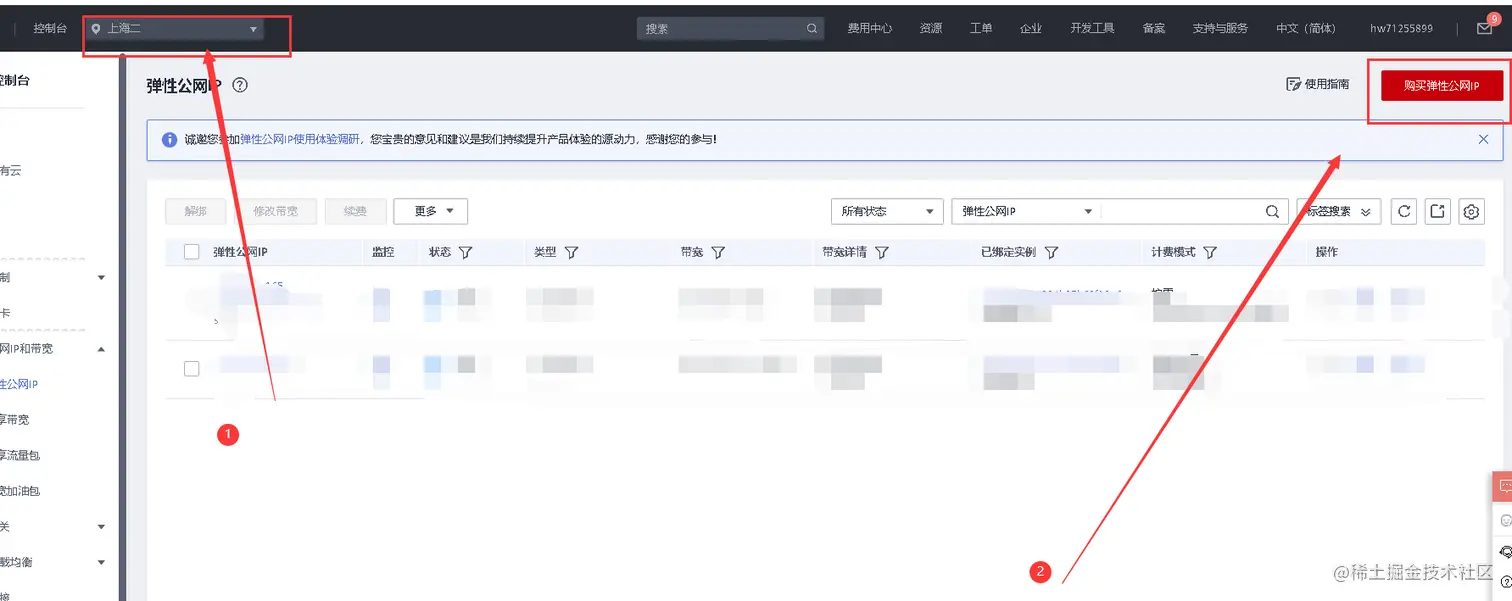Click 控制台 in the top bar

click(50, 29)
